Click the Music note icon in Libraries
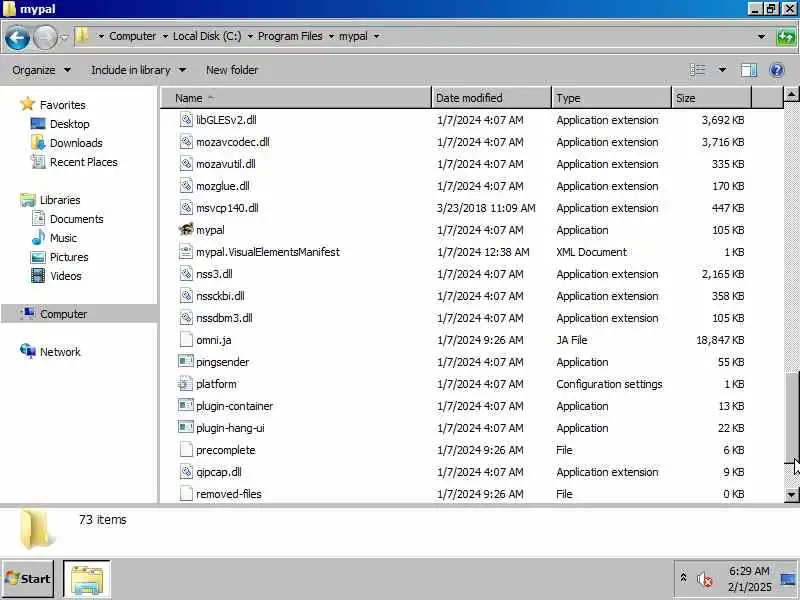 tap(38, 238)
